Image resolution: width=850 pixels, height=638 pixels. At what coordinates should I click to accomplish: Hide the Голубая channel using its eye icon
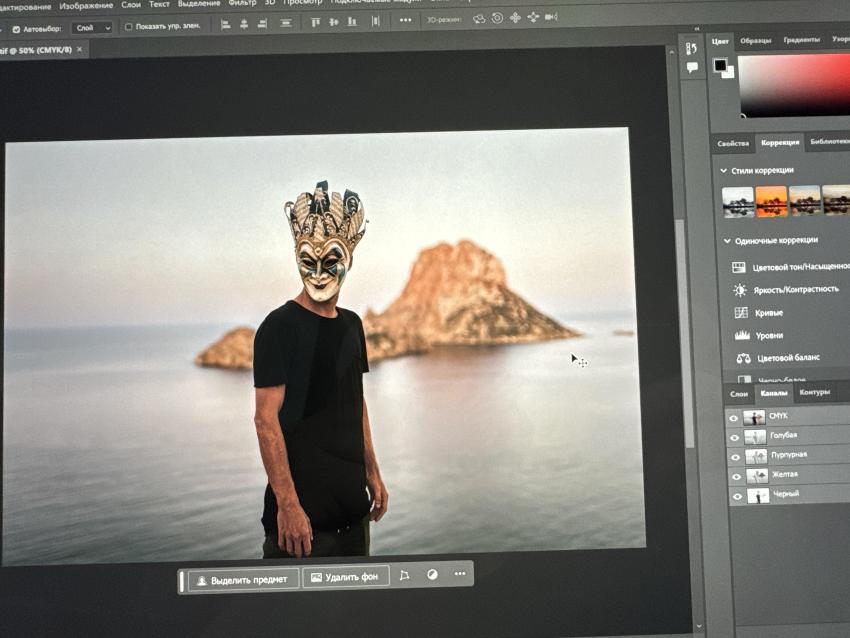click(x=735, y=437)
